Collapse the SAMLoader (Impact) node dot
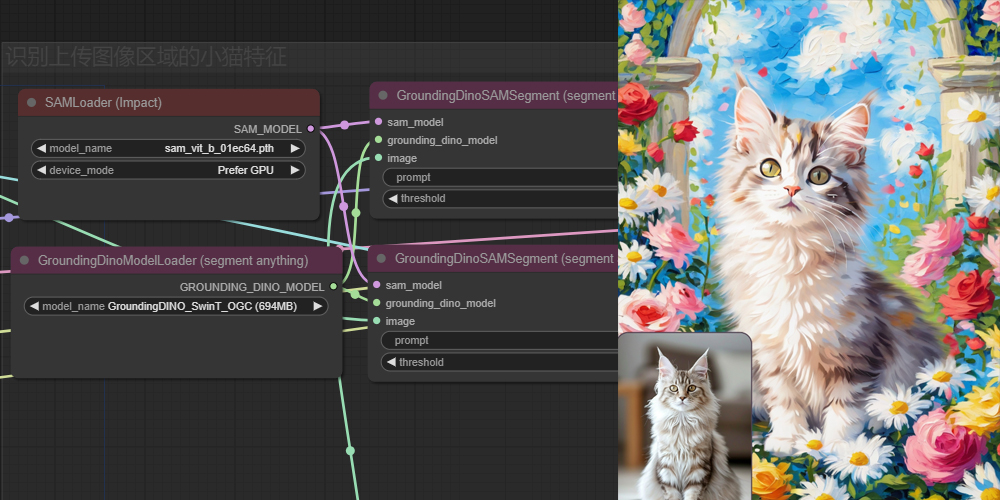This screenshot has height=500, width=1000. (31, 103)
